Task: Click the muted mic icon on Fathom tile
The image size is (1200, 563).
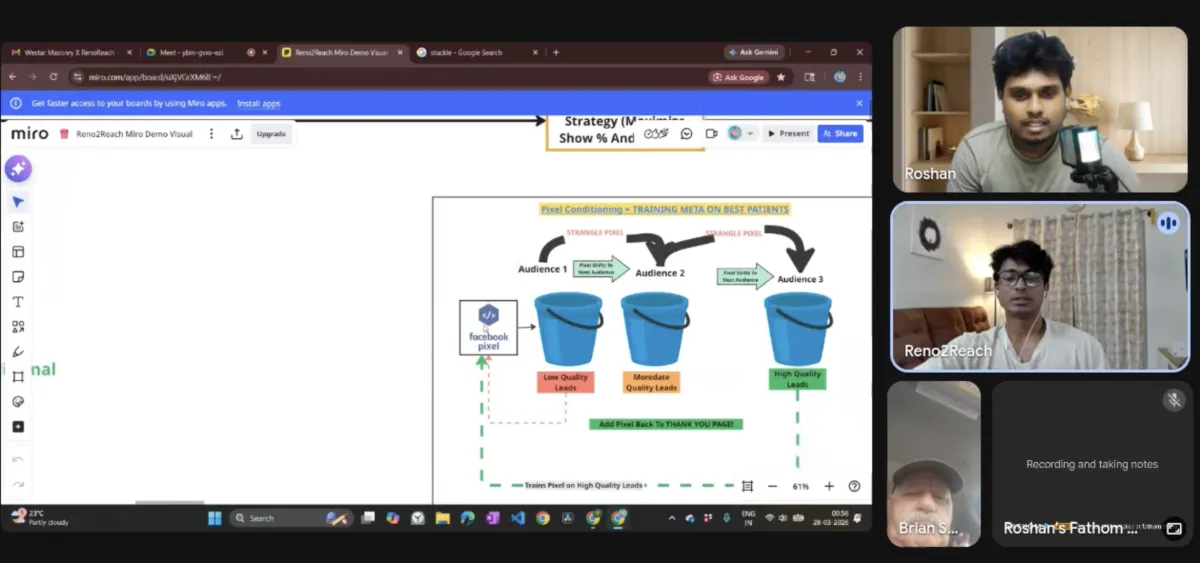Action: pyautogui.click(x=1174, y=400)
